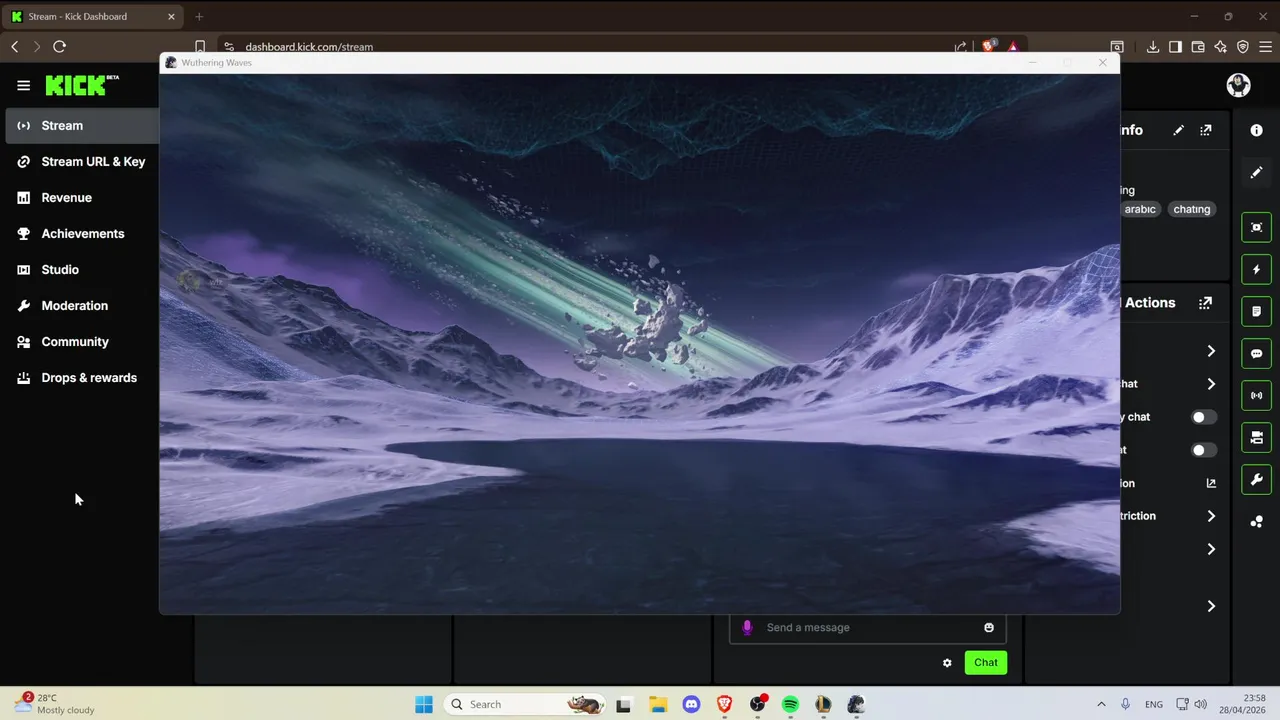The height and width of the screenshot is (720, 1280).
Task: Click the green Chat button
Action: (986, 662)
